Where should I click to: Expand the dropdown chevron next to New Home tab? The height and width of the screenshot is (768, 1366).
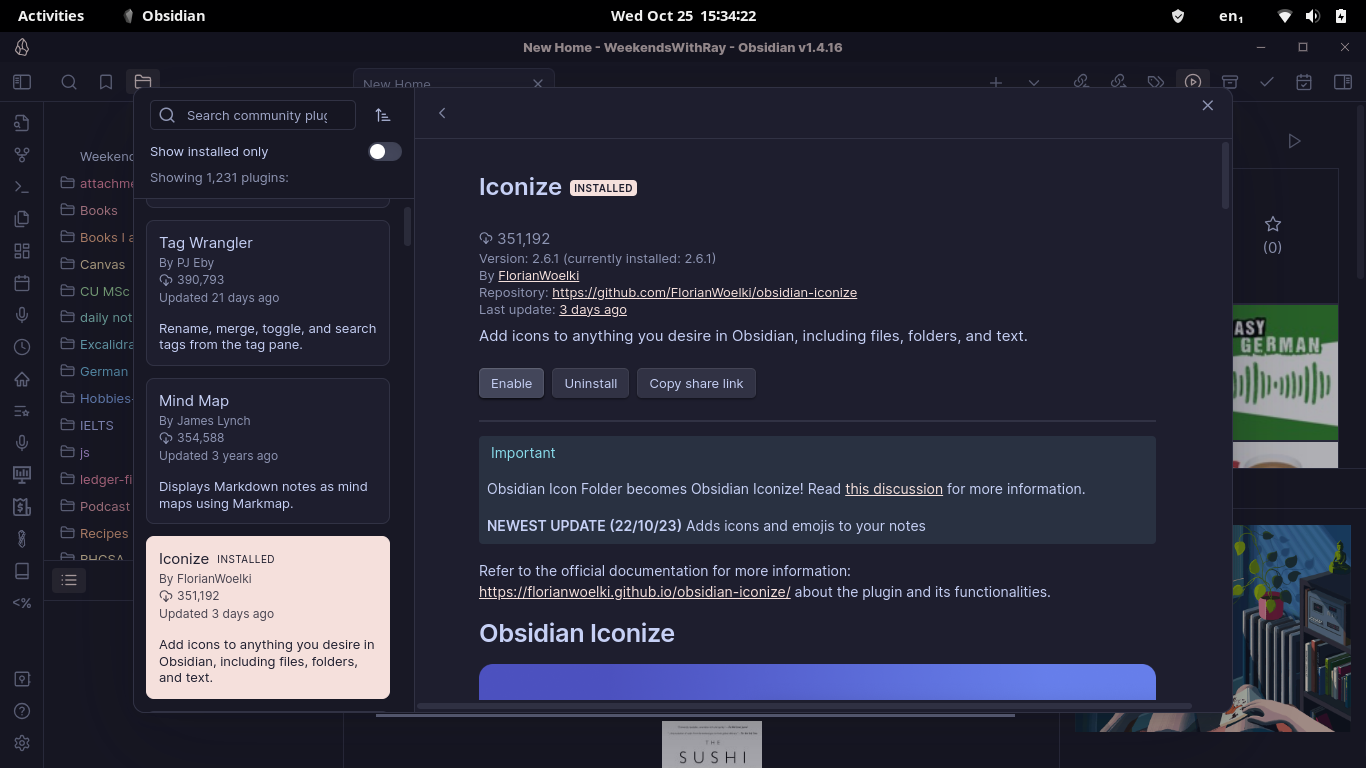[x=1033, y=83]
